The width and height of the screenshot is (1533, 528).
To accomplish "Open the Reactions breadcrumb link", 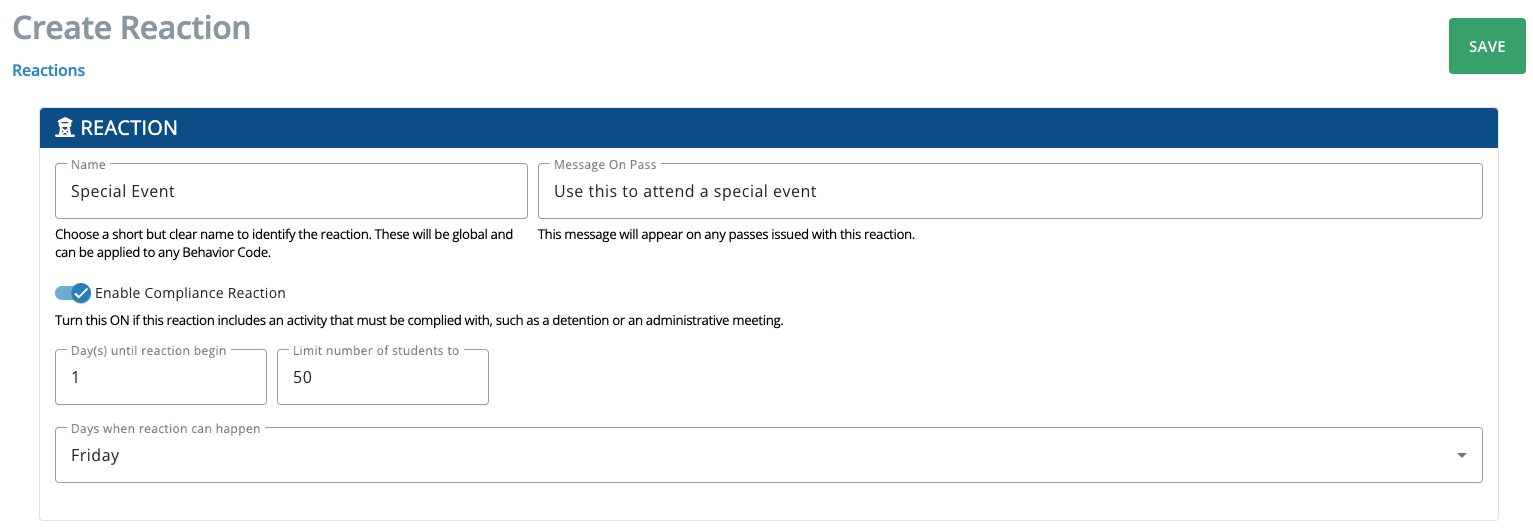I will point(48,70).
